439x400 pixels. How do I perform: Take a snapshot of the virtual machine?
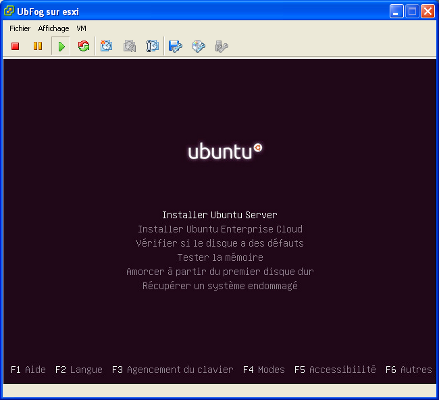pos(106,46)
